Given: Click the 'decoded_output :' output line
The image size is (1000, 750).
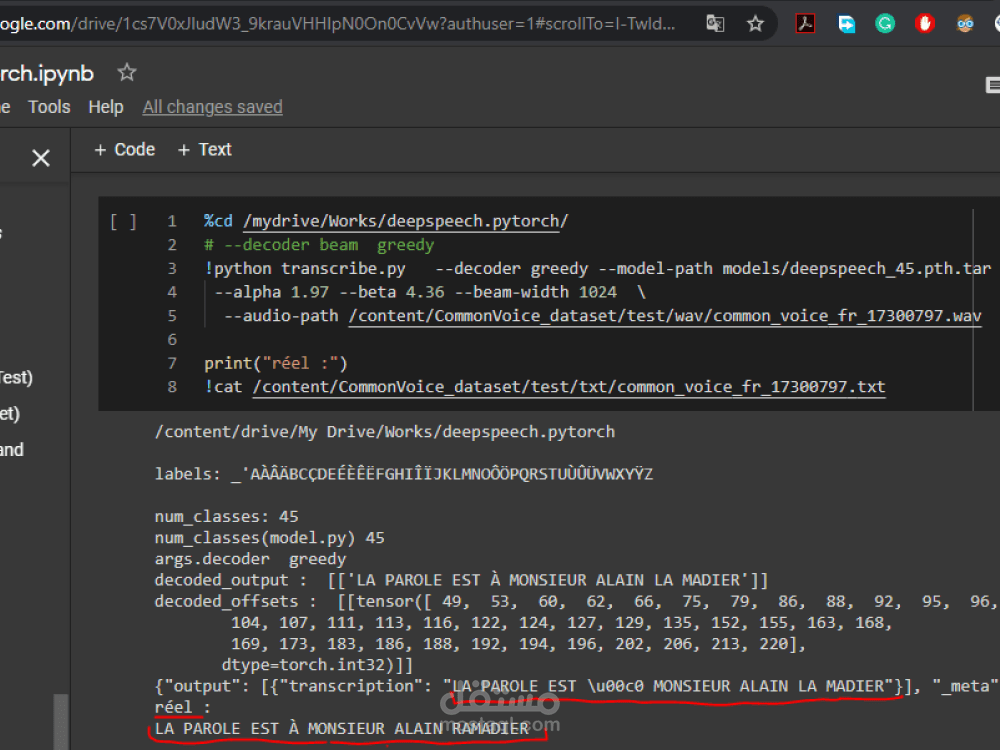Looking at the screenshot, I should click(x=461, y=580).
